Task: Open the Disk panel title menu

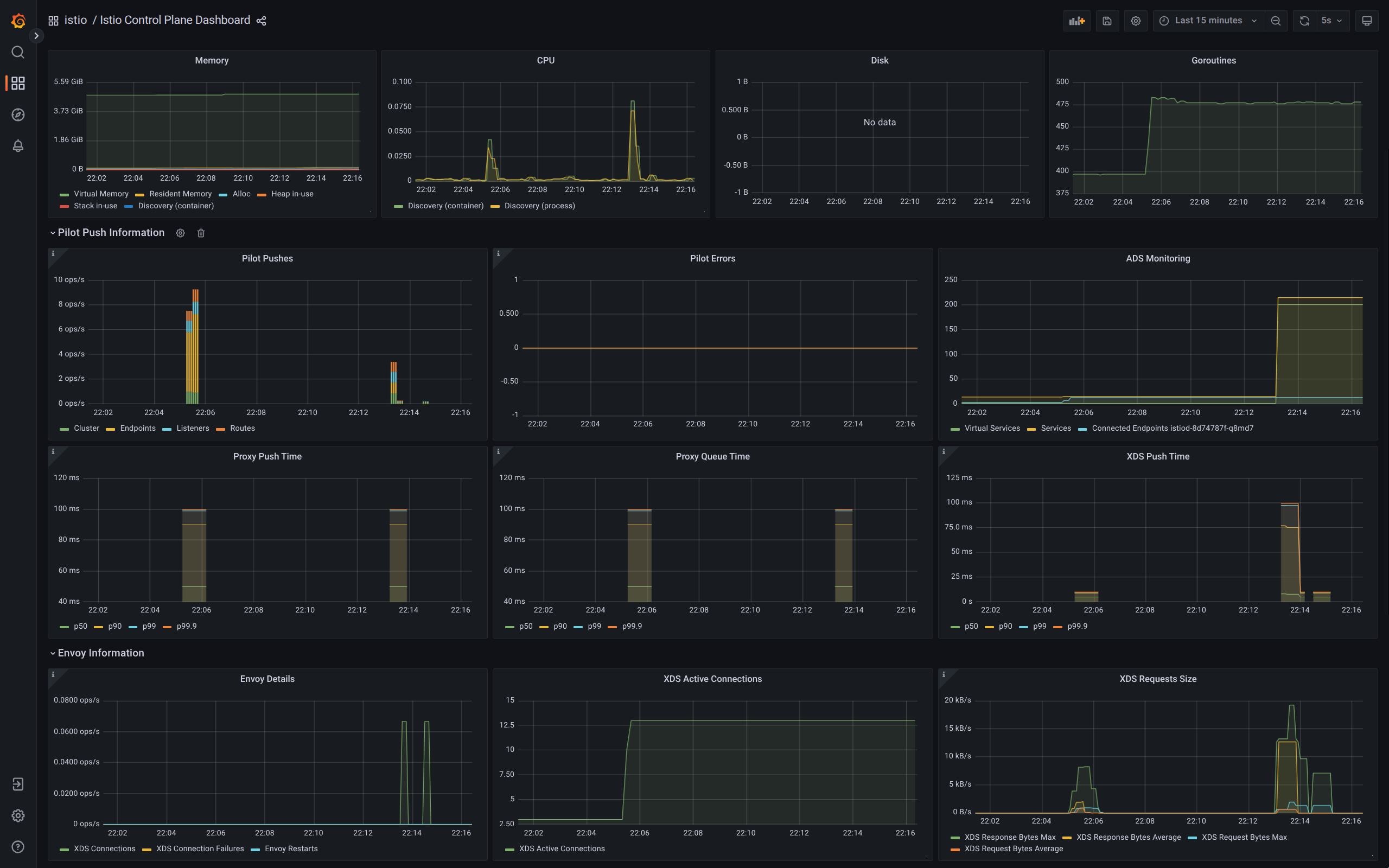Action: pos(880,60)
